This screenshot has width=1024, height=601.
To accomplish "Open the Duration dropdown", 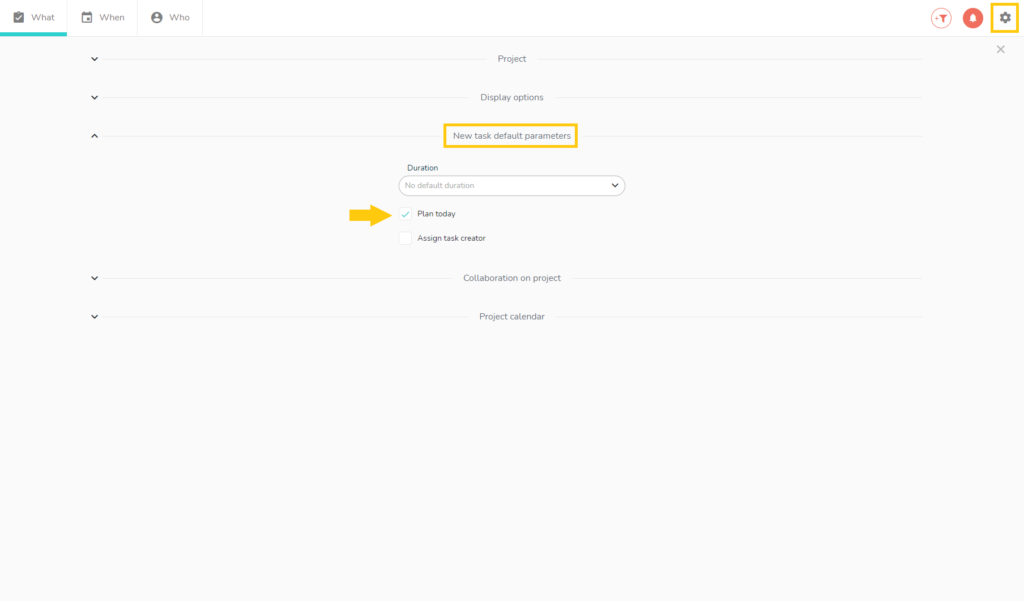I will pos(511,185).
